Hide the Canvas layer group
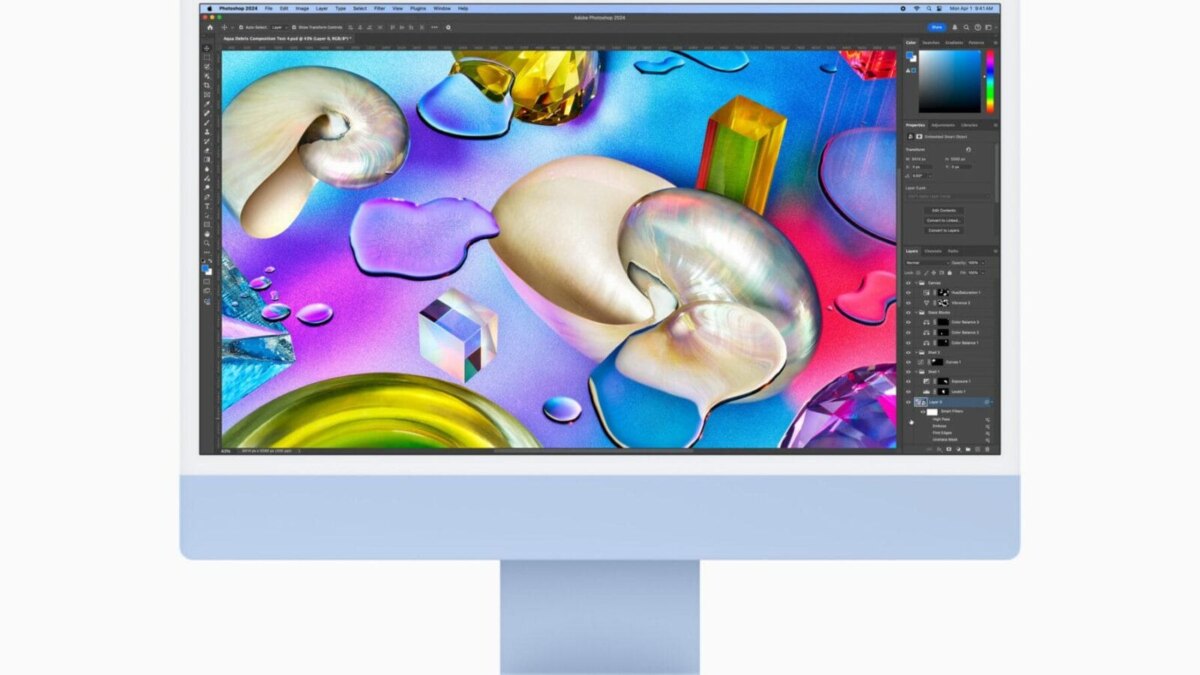Screen dimensions: 1200x675 click(x=906, y=281)
